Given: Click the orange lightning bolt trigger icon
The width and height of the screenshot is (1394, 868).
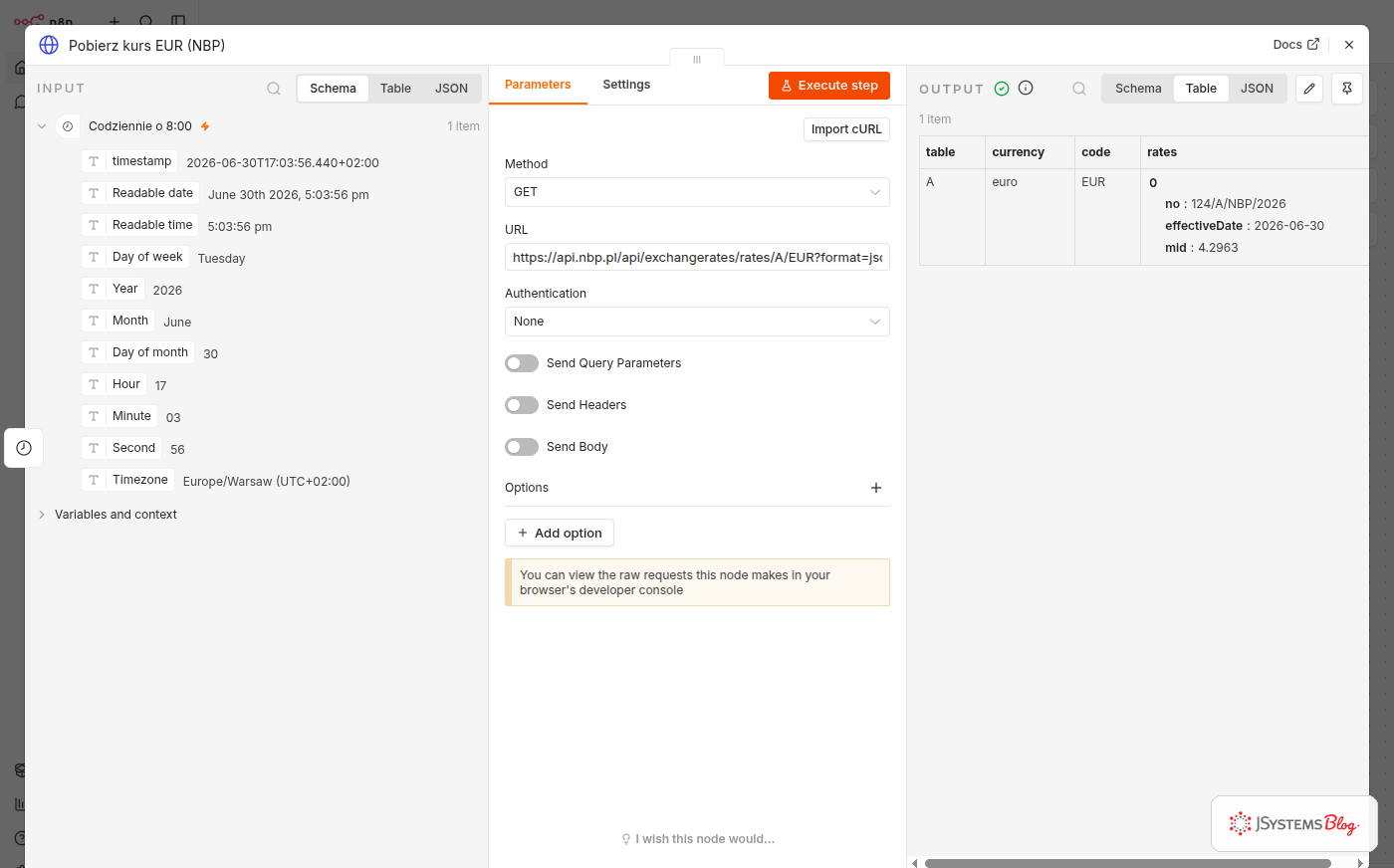Looking at the screenshot, I should [x=205, y=126].
